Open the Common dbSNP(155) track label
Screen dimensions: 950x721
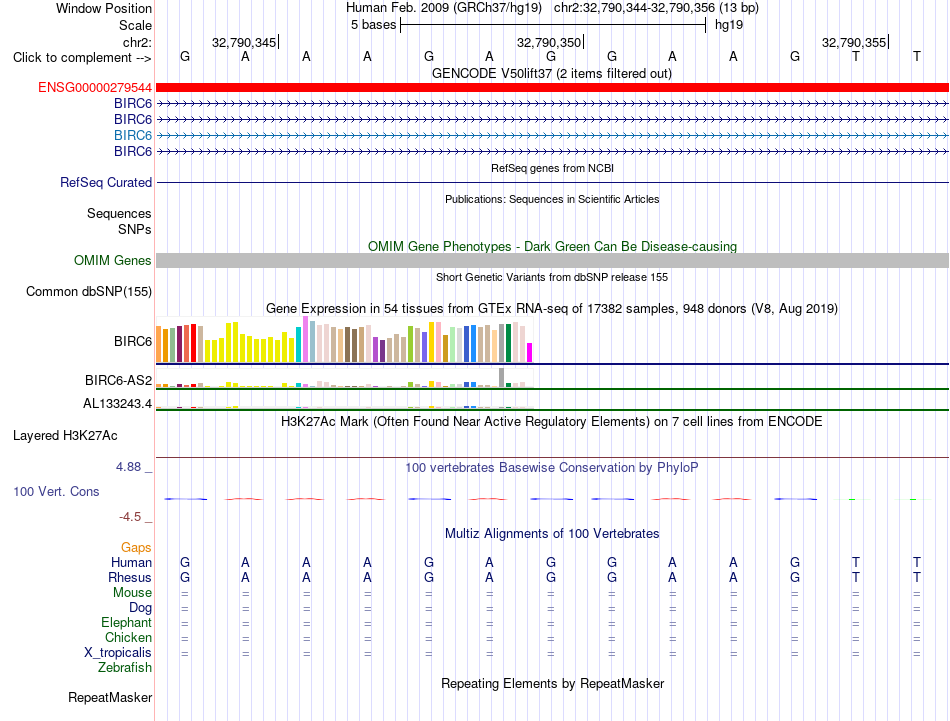[89, 291]
